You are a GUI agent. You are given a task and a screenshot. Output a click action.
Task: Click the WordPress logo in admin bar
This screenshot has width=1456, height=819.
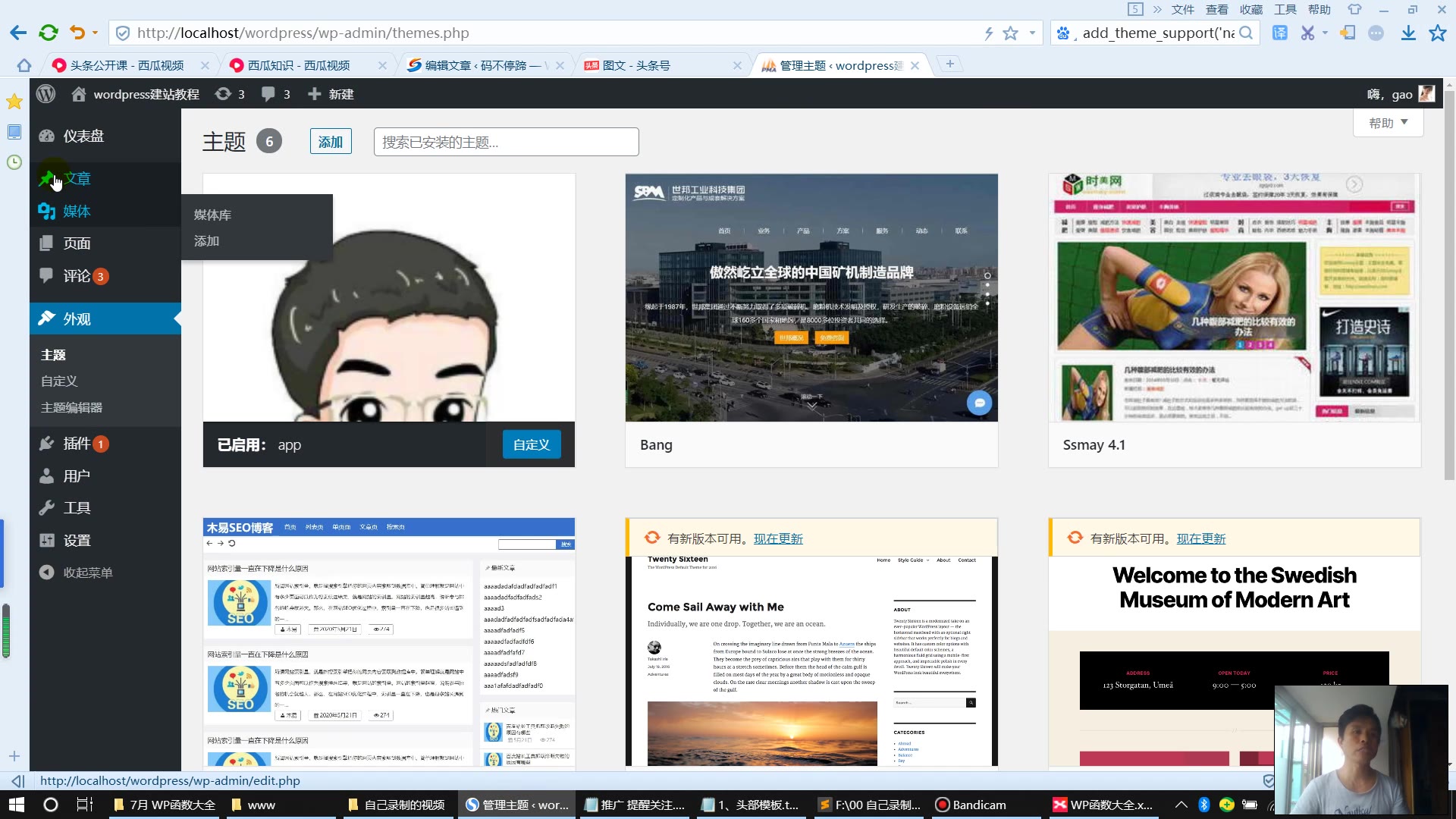(x=46, y=94)
